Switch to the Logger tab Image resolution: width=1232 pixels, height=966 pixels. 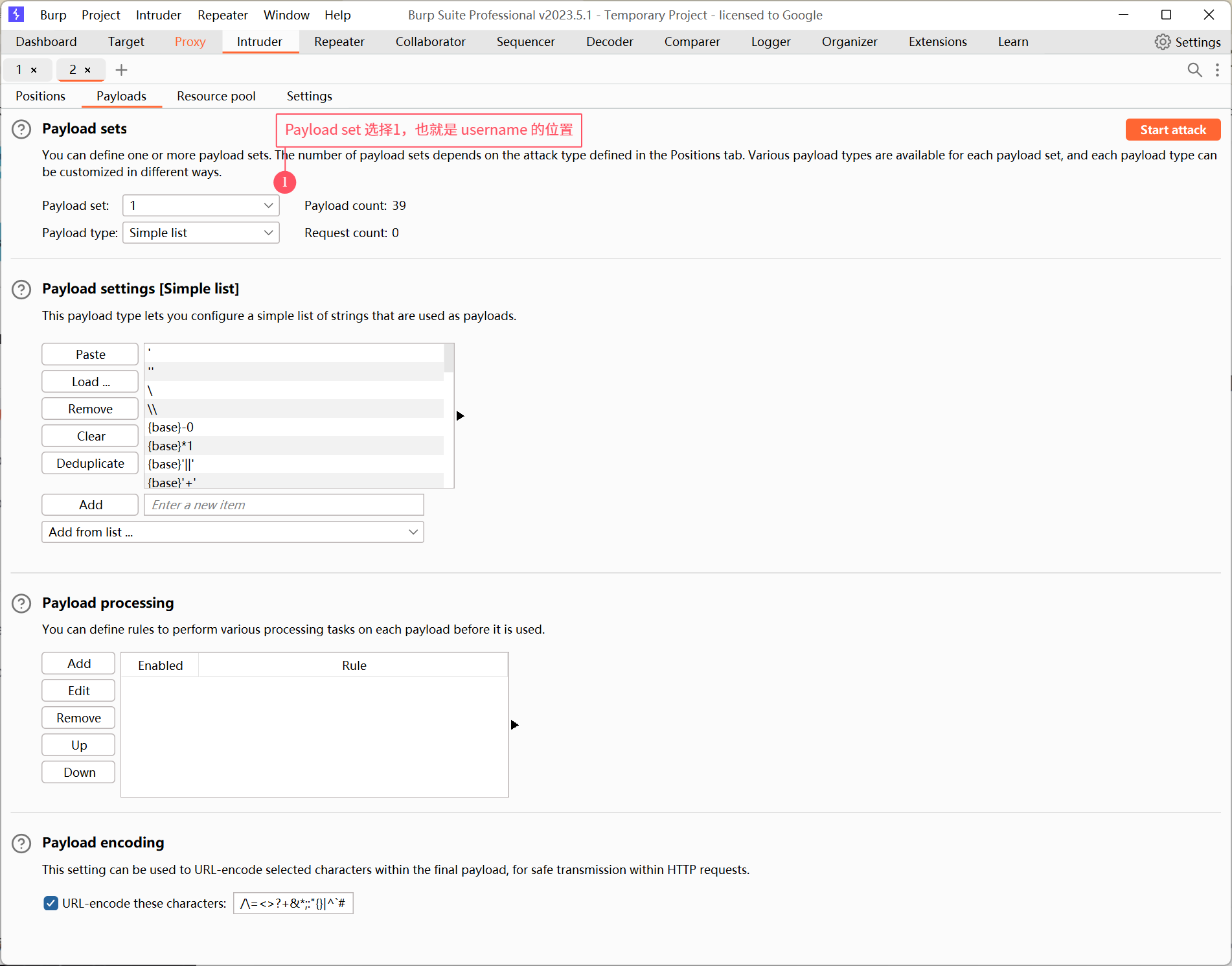(x=771, y=42)
